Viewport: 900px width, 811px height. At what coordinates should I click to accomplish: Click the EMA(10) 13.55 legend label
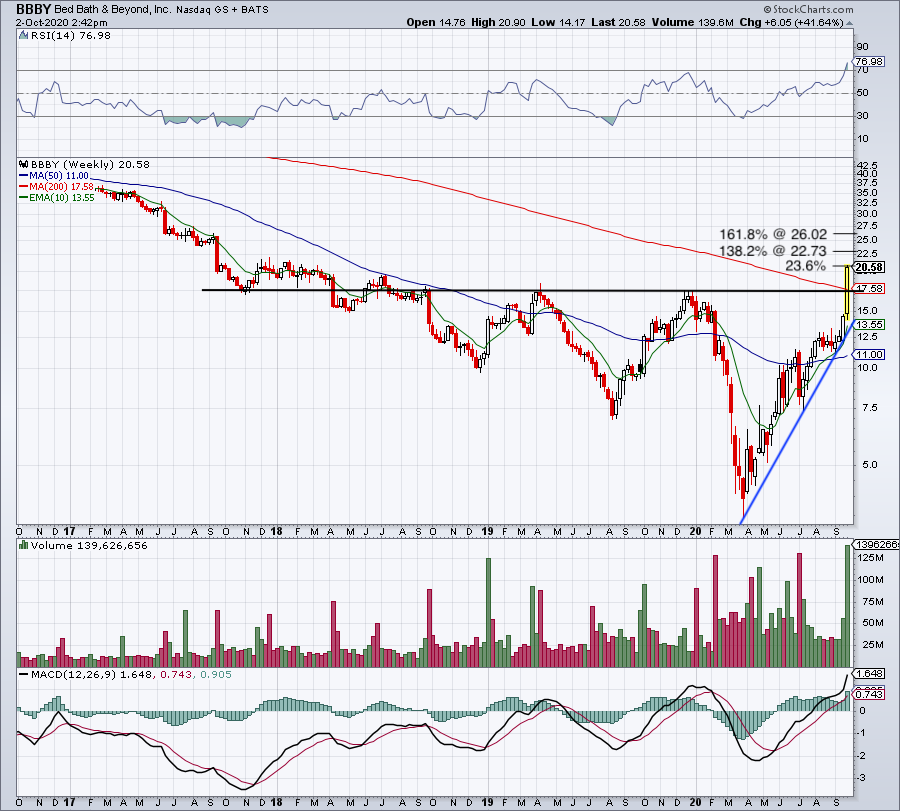[61, 198]
